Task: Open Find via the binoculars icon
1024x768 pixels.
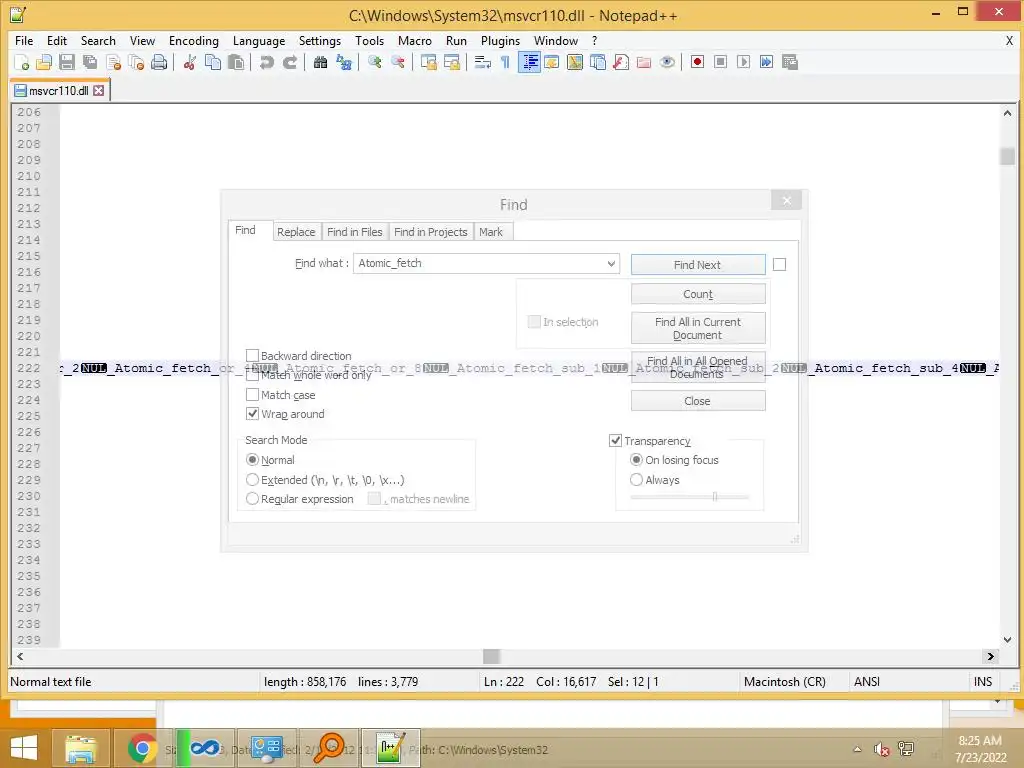Action: (x=320, y=63)
